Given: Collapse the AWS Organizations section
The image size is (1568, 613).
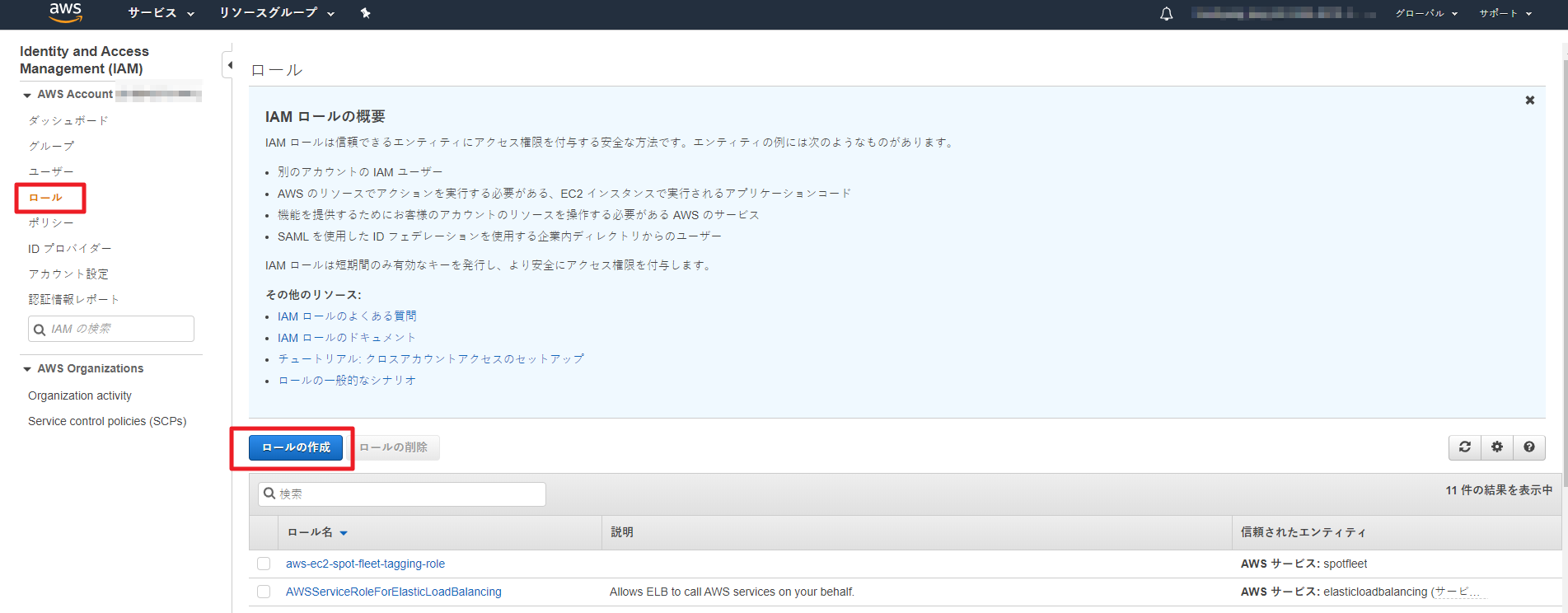Looking at the screenshot, I should pyautogui.click(x=27, y=369).
